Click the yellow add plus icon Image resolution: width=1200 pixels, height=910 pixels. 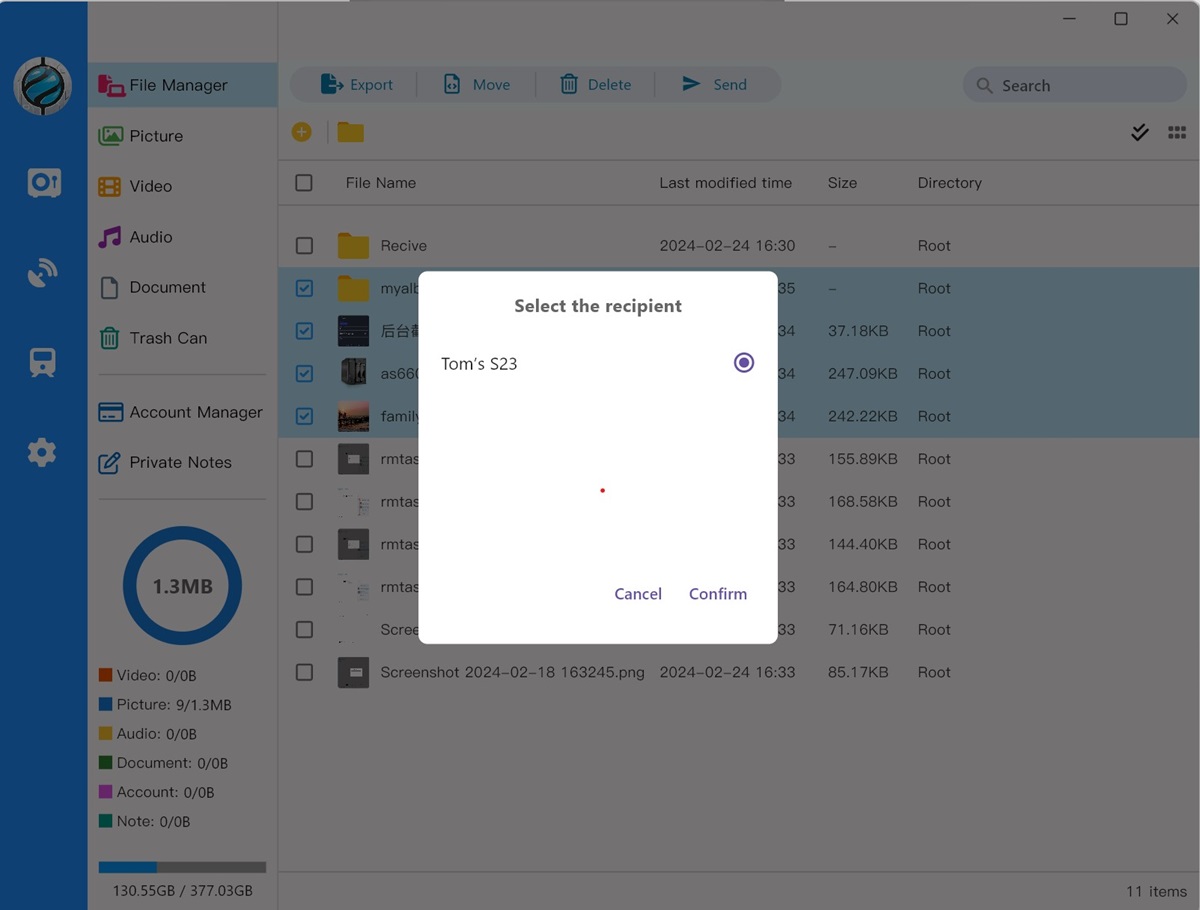(x=301, y=132)
